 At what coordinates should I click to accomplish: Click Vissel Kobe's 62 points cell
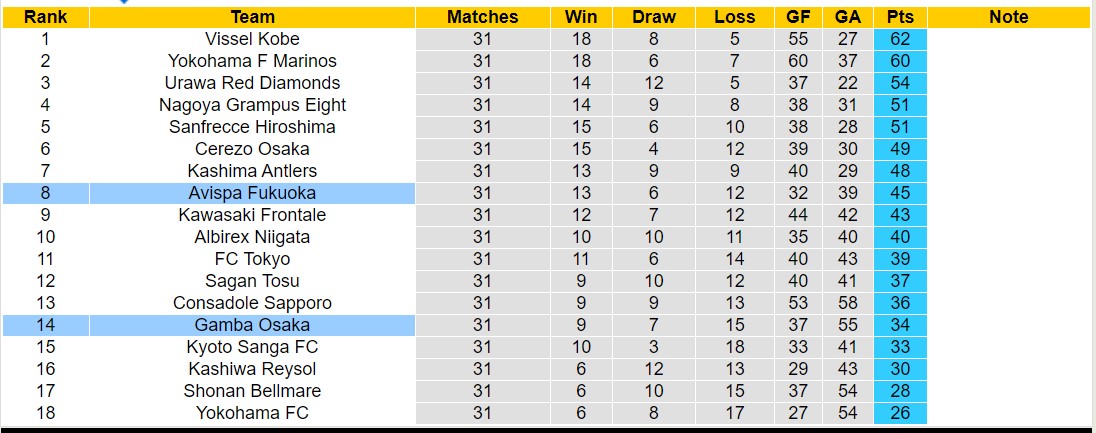point(900,39)
